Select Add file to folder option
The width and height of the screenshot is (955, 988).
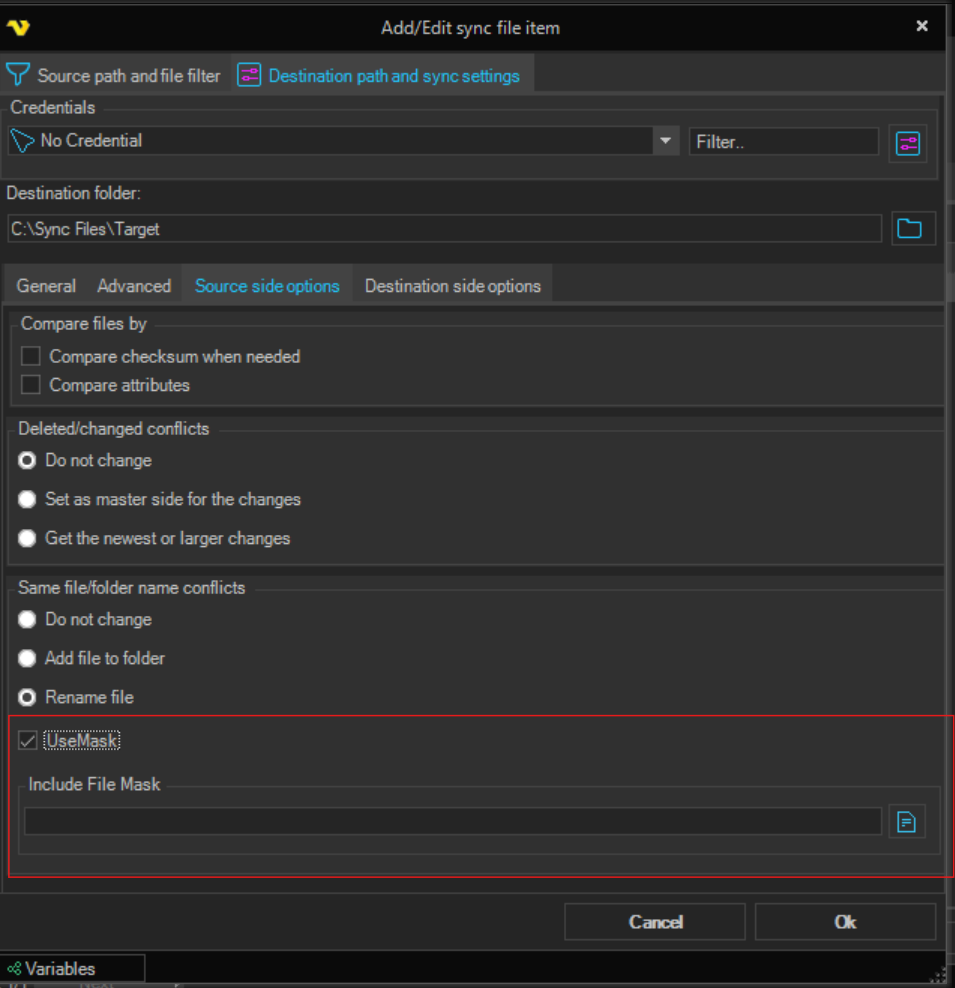(x=28, y=658)
